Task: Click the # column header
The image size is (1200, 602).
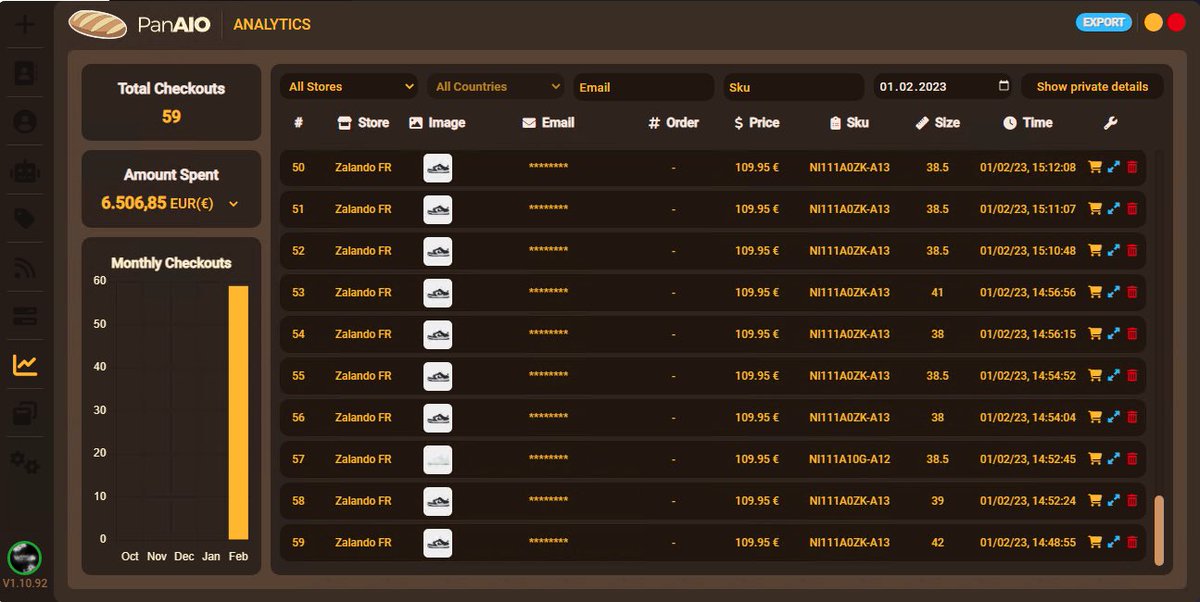Action: click(298, 123)
